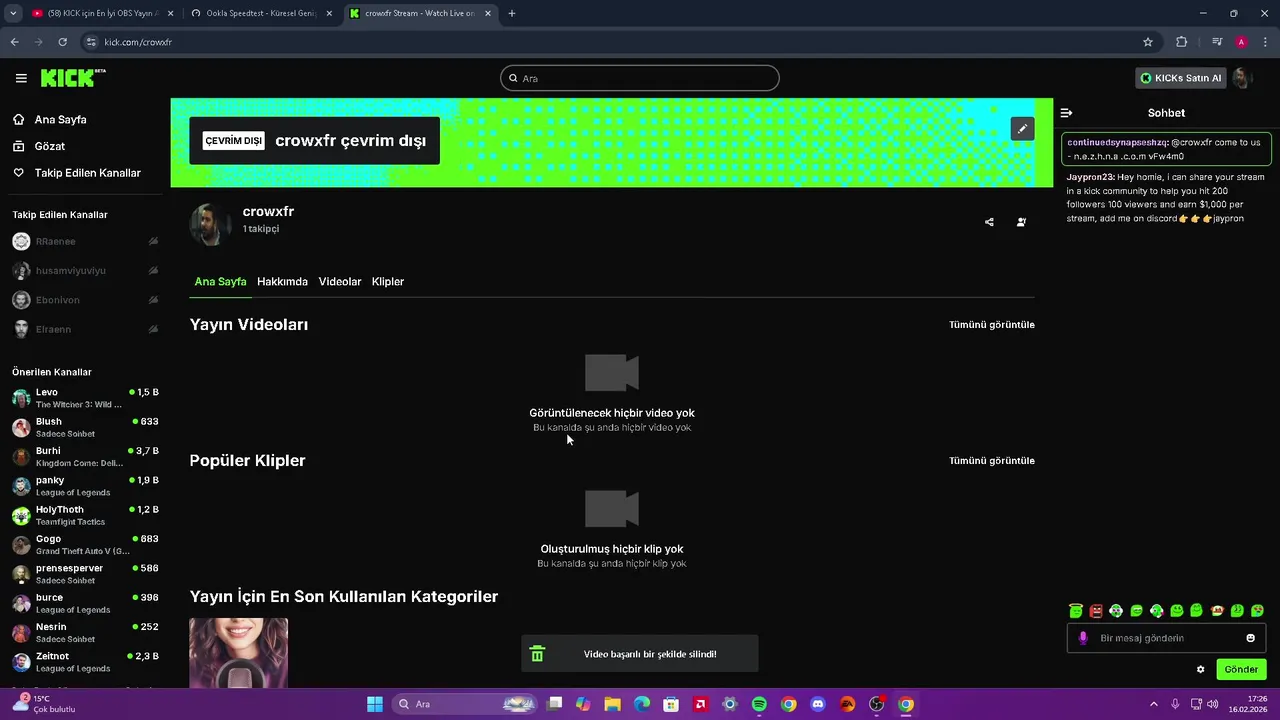Open followed channel Ebonivon
Image resolution: width=1280 pixels, height=720 pixels.
click(x=85, y=300)
